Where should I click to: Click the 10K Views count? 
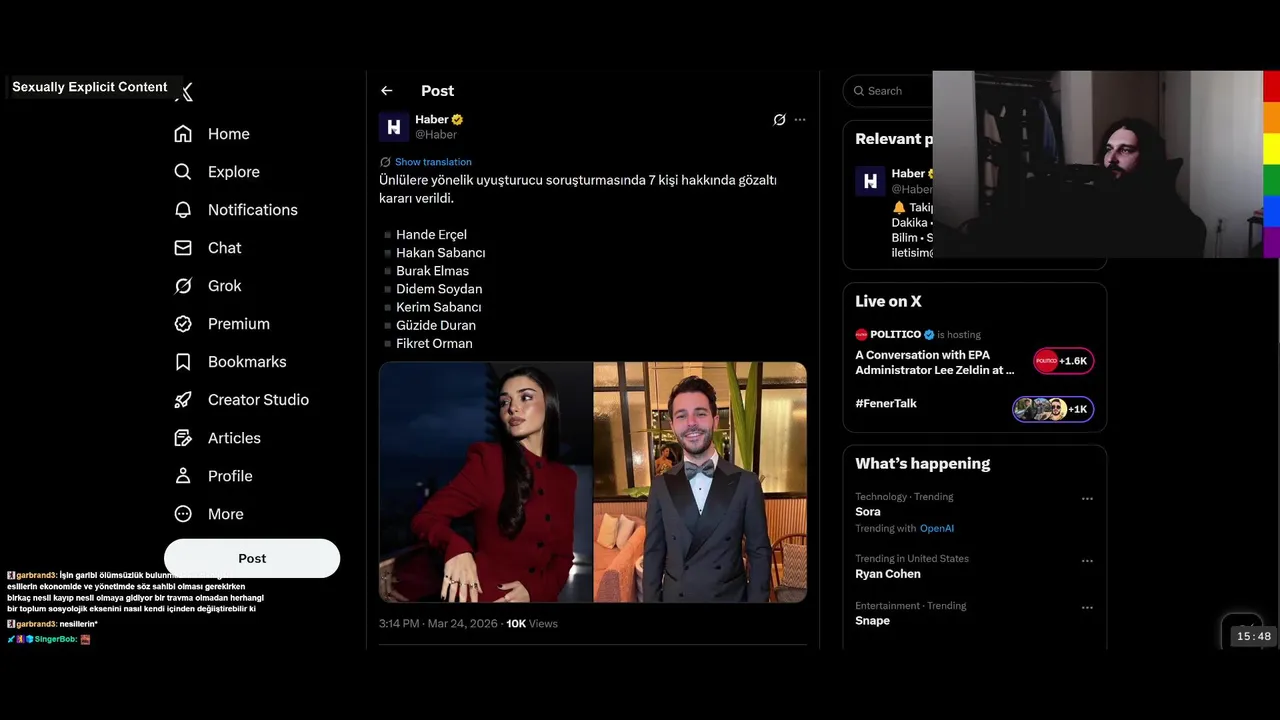click(x=532, y=624)
